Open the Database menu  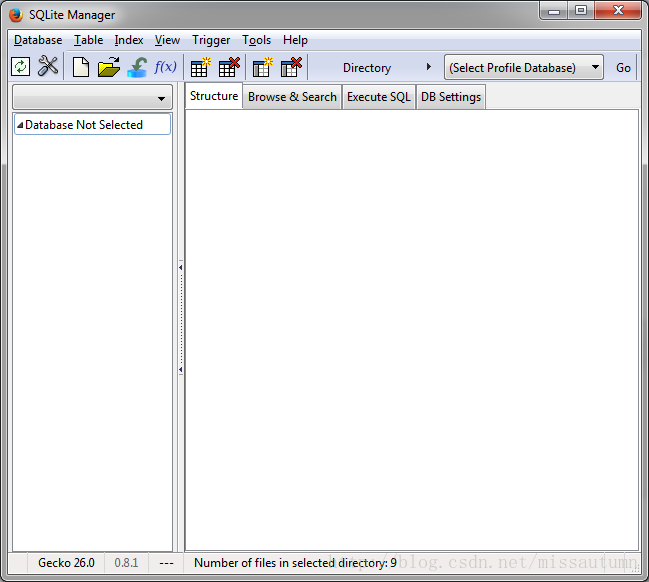pyautogui.click(x=38, y=40)
